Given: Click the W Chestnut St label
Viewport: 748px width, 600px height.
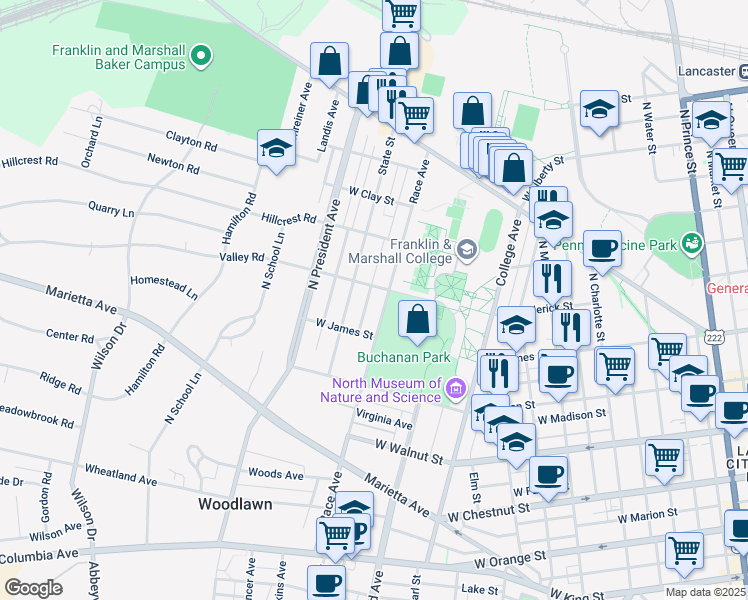Looking at the screenshot, I should pyautogui.click(x=488, y=513).
